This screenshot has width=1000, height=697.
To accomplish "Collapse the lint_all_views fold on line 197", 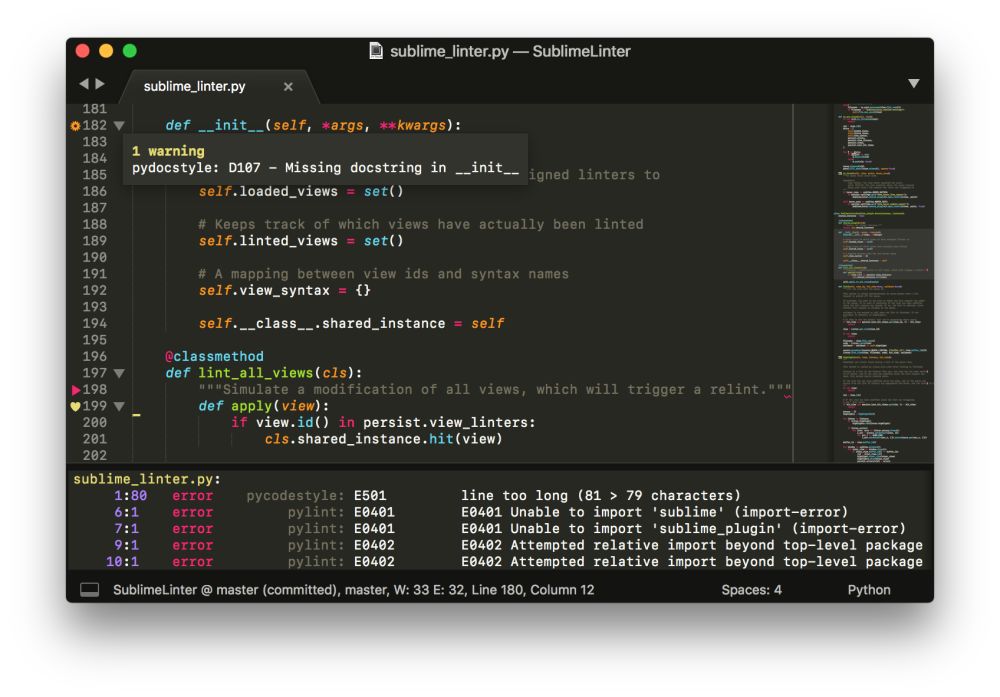I will pyautogui.click(x=119, y=374).
